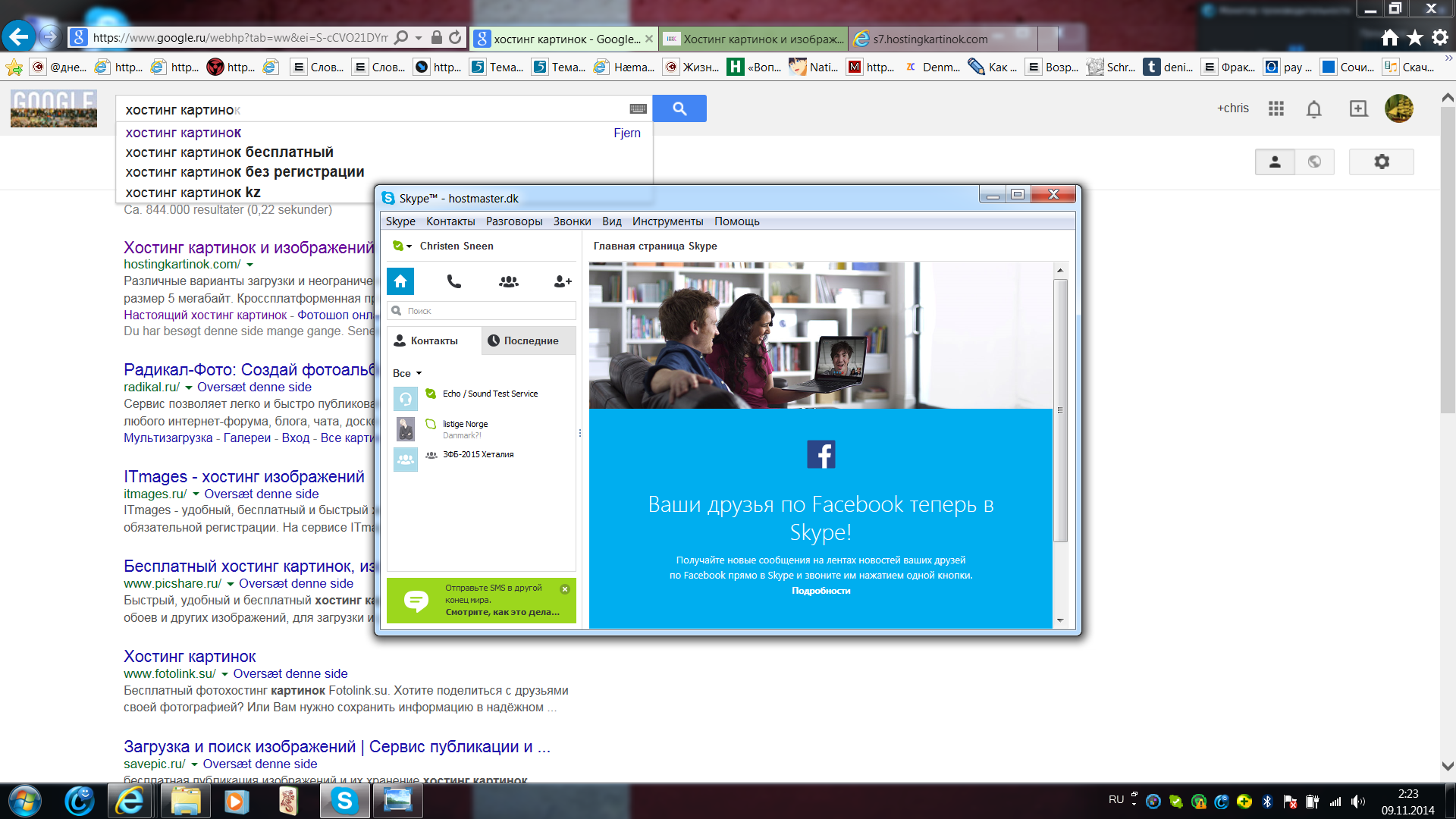Click the +chris Google+ link
The height and width of the screenshot is (819, 1456).
coord(1233,108)
